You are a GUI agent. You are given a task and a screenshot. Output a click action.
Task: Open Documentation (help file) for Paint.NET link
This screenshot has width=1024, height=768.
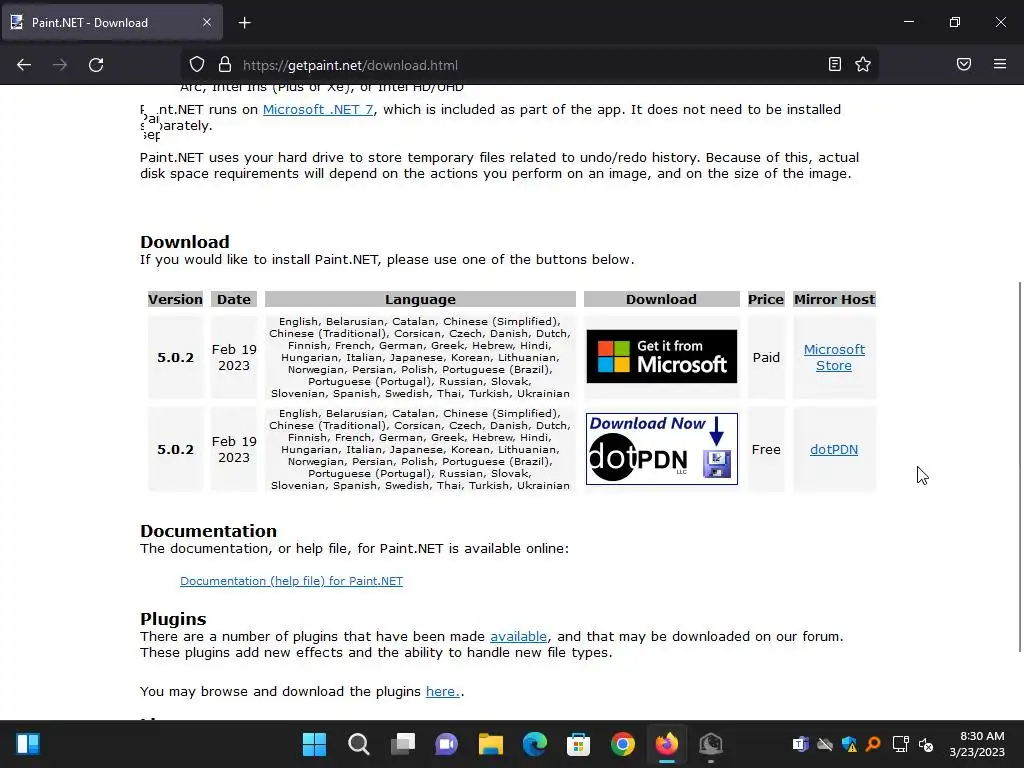[x=291, y=581]
